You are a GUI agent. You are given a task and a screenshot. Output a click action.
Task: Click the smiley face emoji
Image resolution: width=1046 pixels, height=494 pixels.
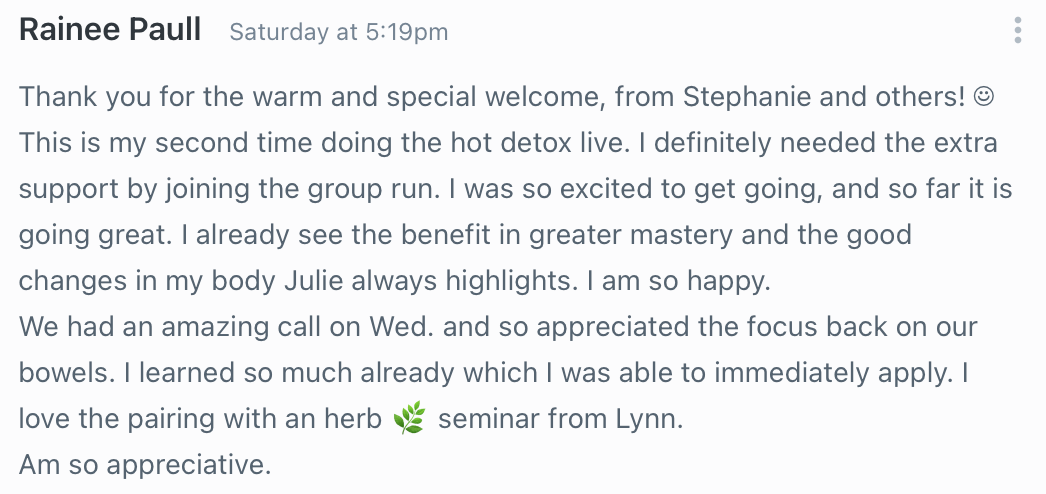(984, 97)
